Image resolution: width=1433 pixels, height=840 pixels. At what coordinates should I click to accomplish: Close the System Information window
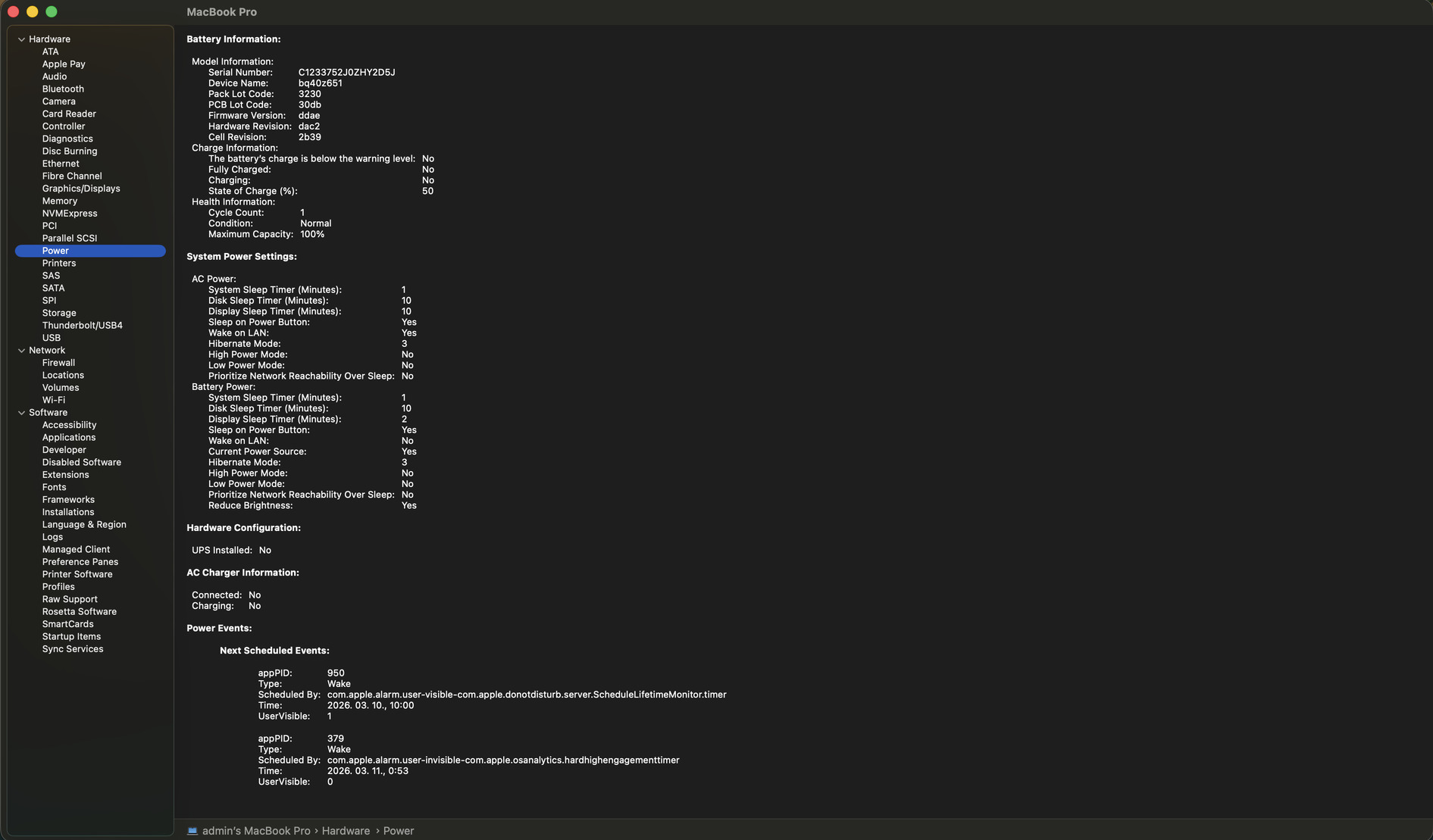[13, 12]
